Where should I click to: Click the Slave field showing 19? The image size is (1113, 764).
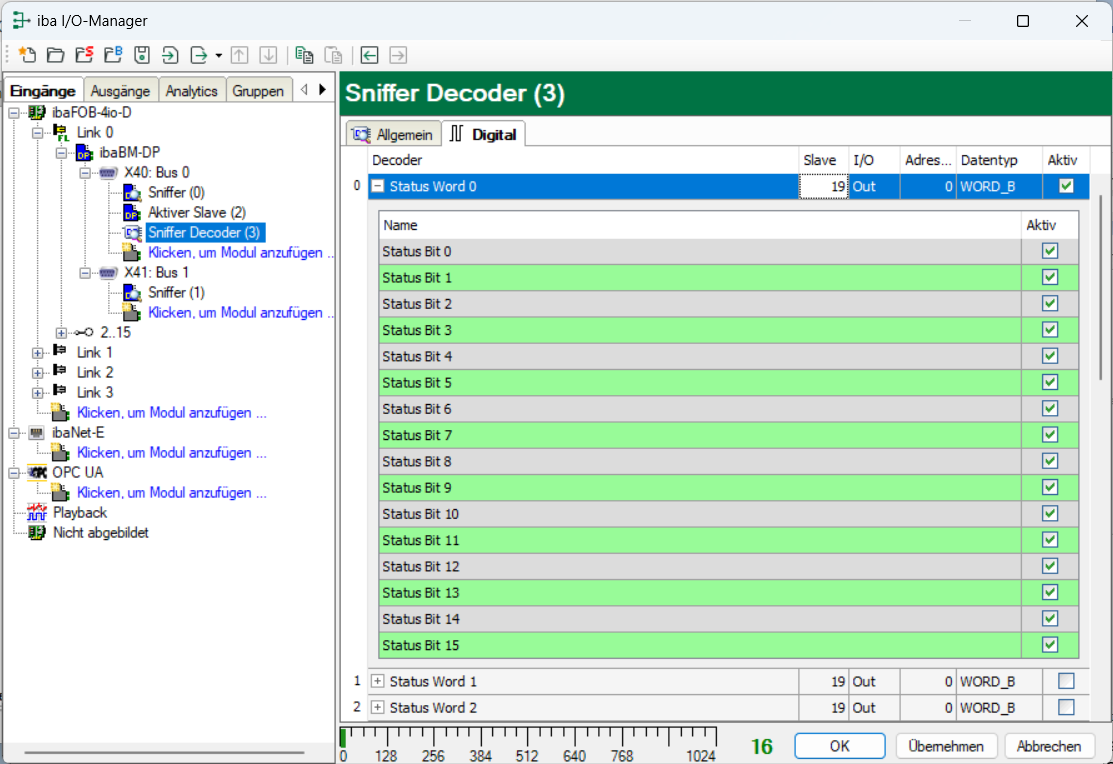[825, 186]
